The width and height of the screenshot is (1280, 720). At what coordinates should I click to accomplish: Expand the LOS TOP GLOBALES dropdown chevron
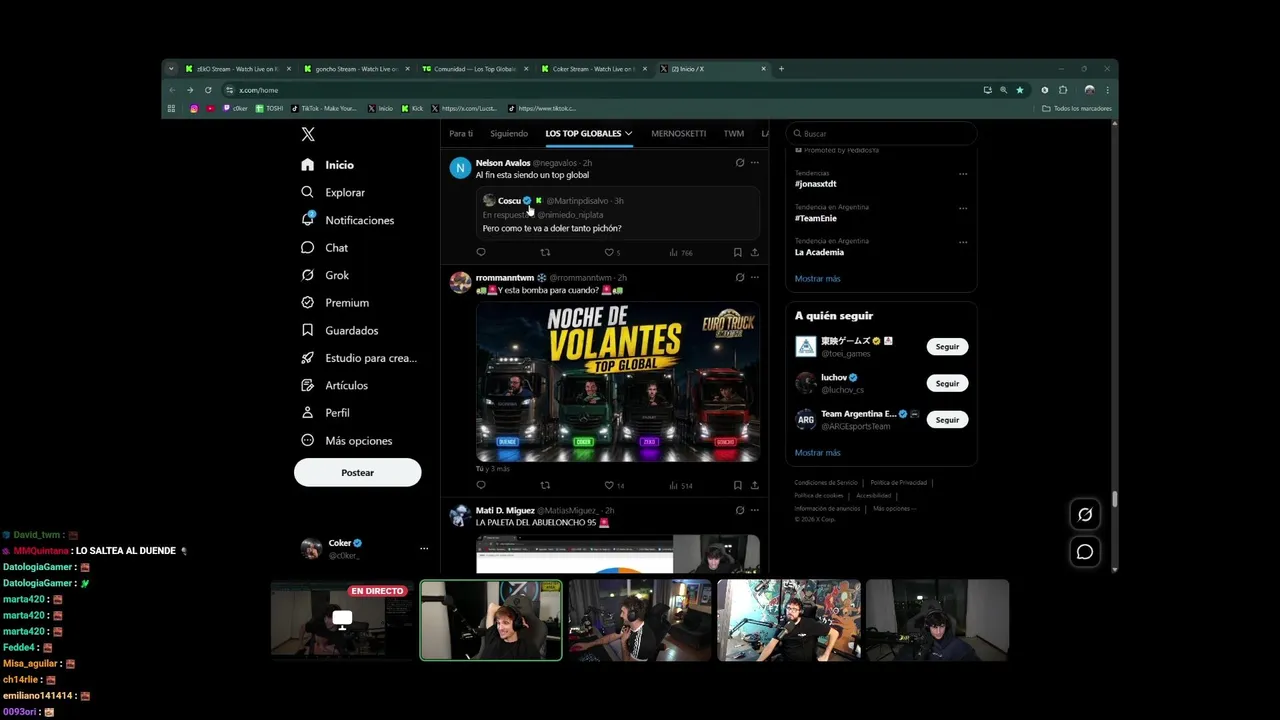(x=628, y=133)
